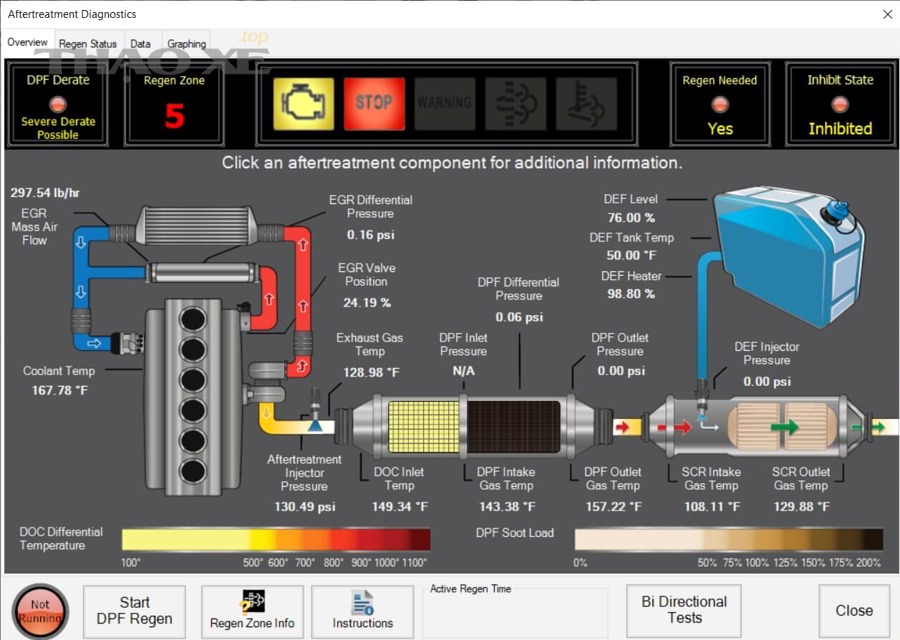900x640 pixels.
Task: Click the turbocharger component
Action: [x=266, y=383]
